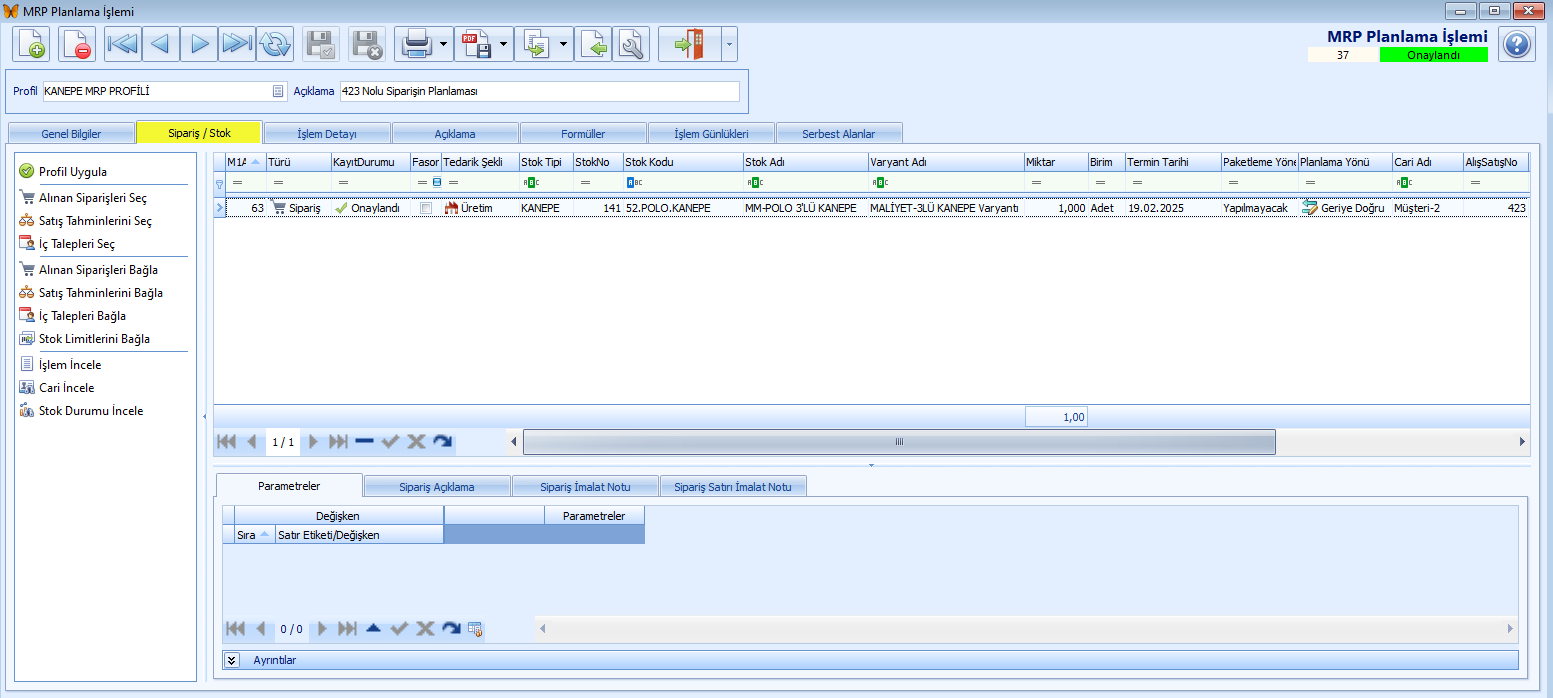This screenshot has width=1553, height=698.
Task: Toggle the Fason checkbox in order row
Action: [x=427, y=208]
